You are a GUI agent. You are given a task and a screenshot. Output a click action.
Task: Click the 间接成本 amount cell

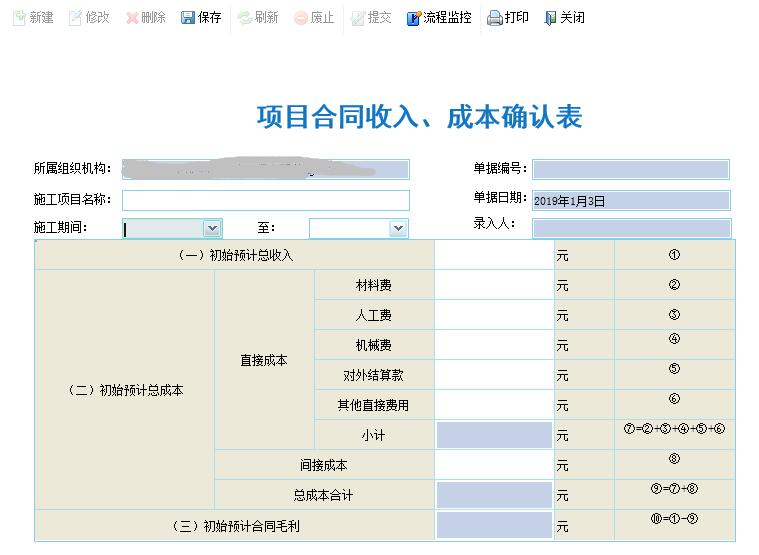[494, 465]
